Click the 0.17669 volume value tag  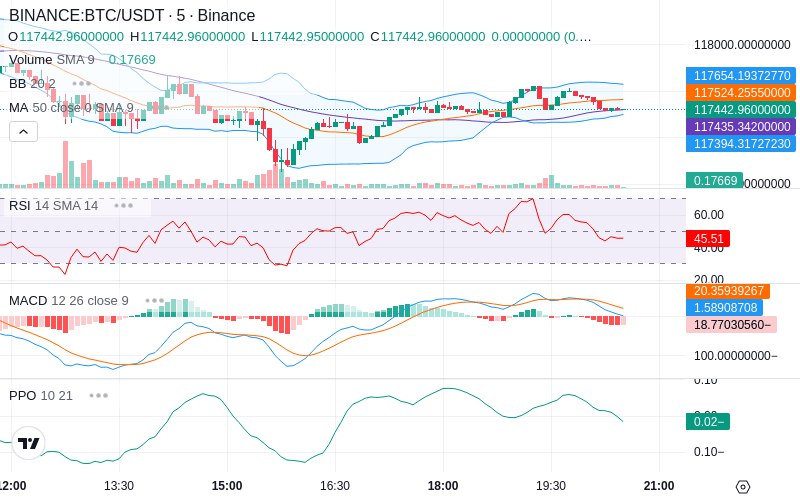coord(714,181)
